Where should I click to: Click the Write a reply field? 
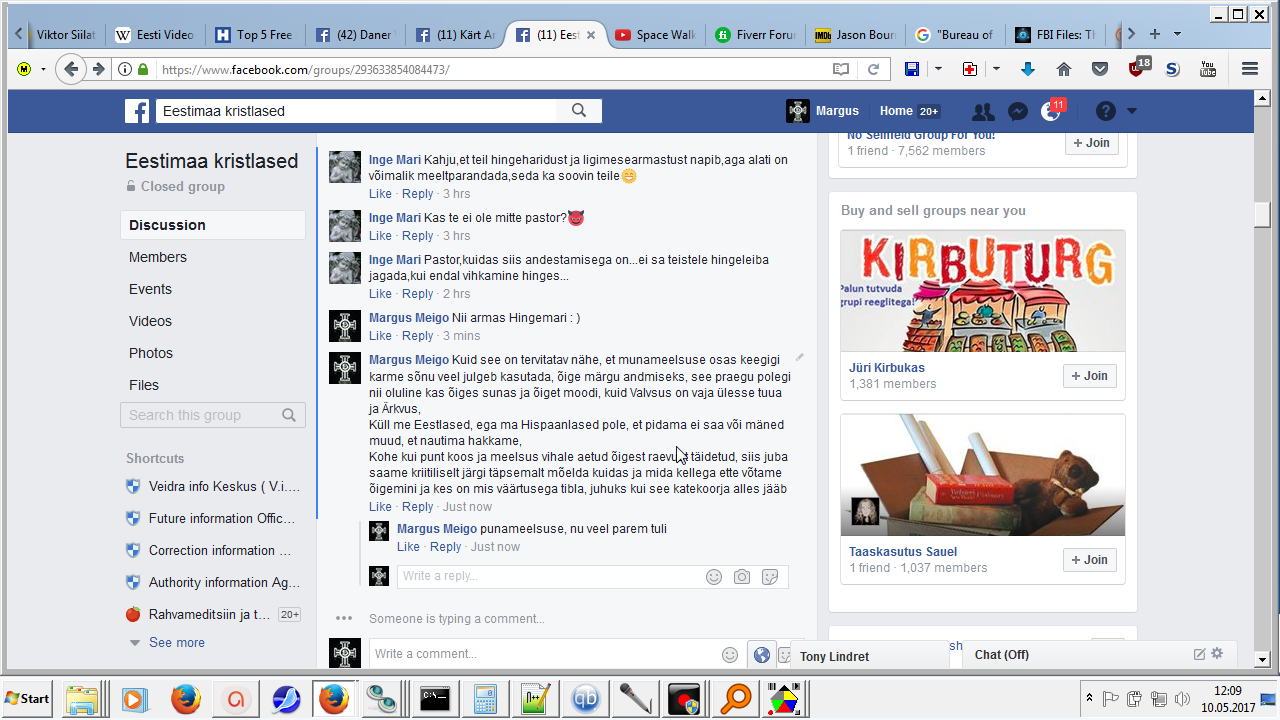548,576
